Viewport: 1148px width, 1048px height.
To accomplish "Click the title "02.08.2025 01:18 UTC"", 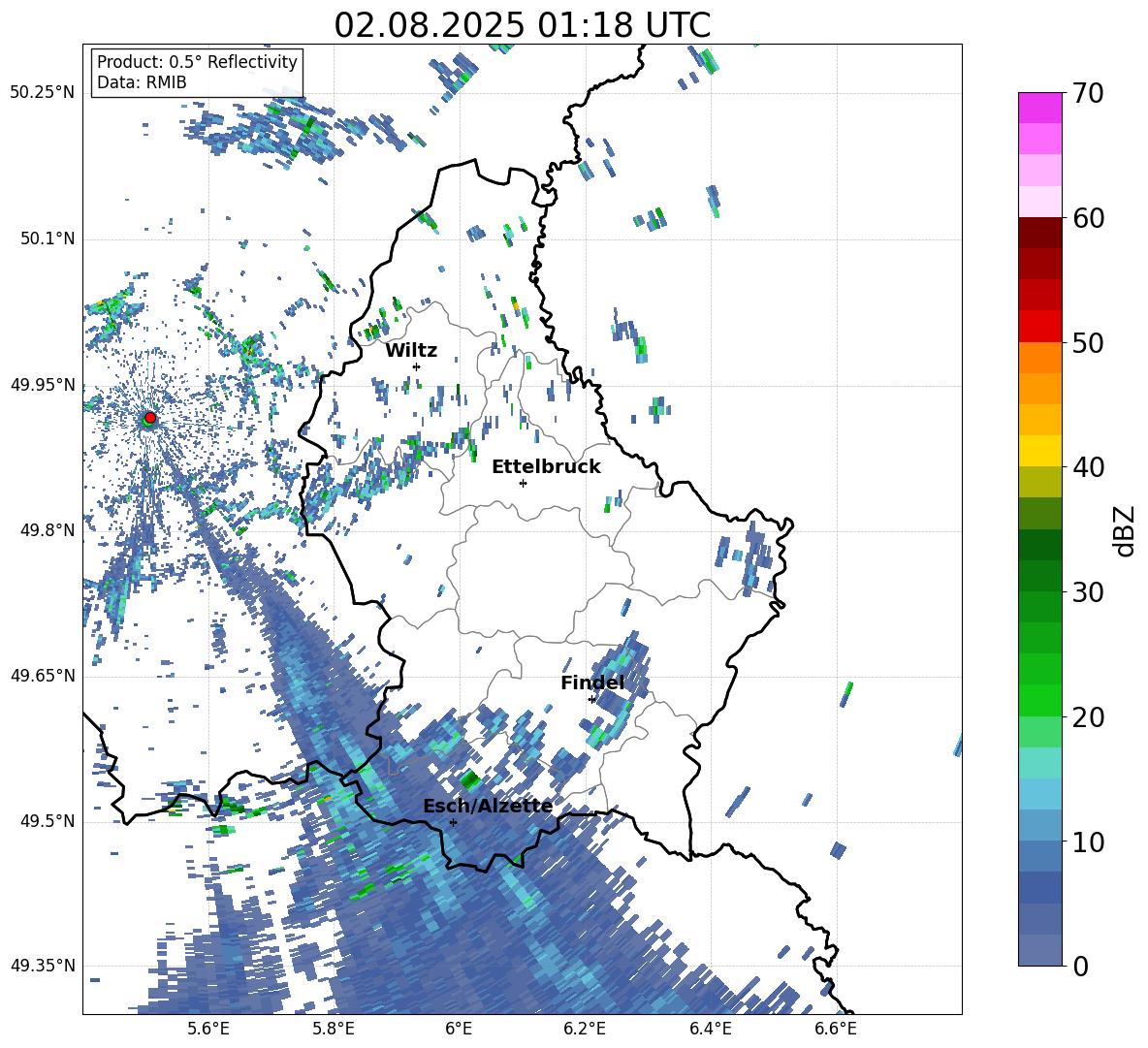I will click(522, 25).
